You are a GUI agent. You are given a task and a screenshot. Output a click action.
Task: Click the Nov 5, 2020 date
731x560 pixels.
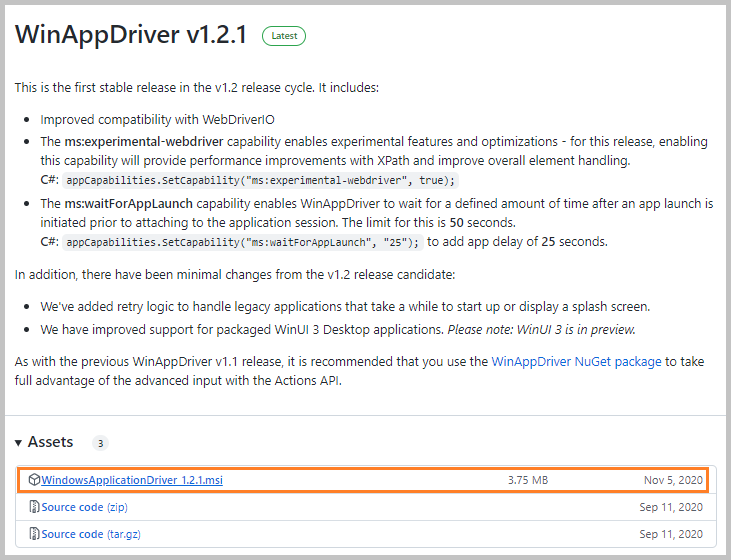673,480
